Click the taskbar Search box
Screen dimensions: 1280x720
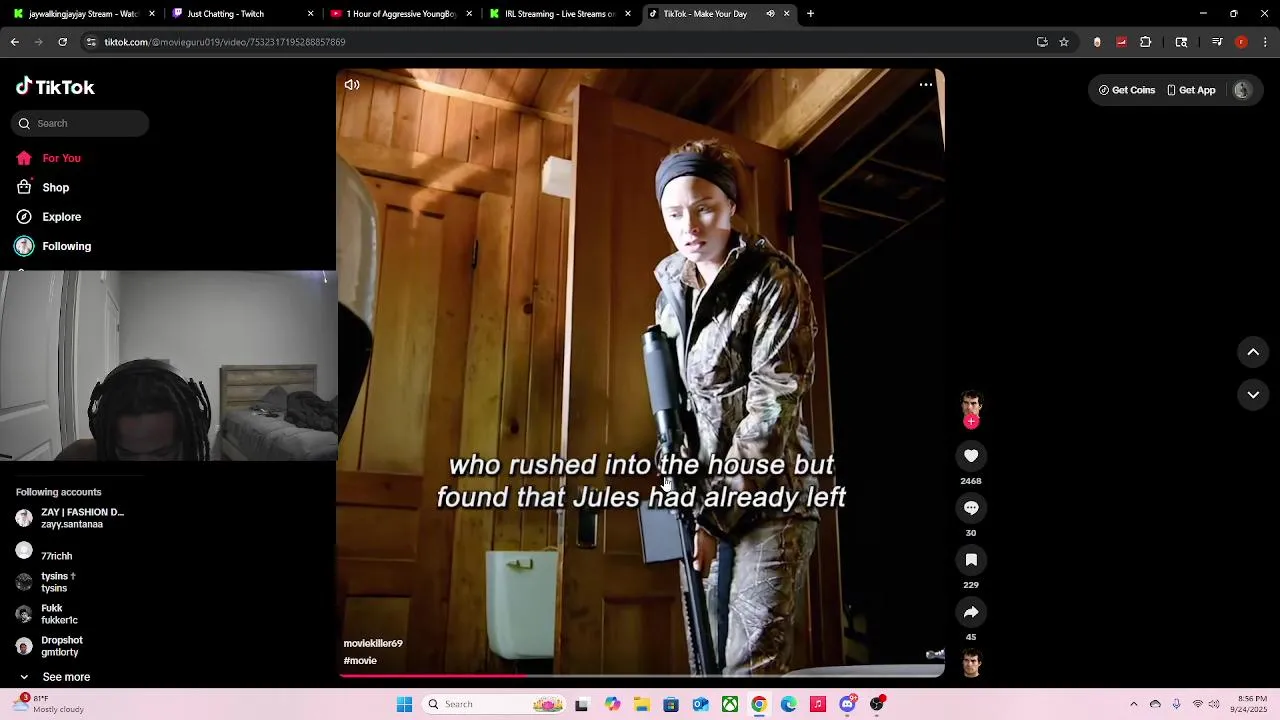point(494,704)
